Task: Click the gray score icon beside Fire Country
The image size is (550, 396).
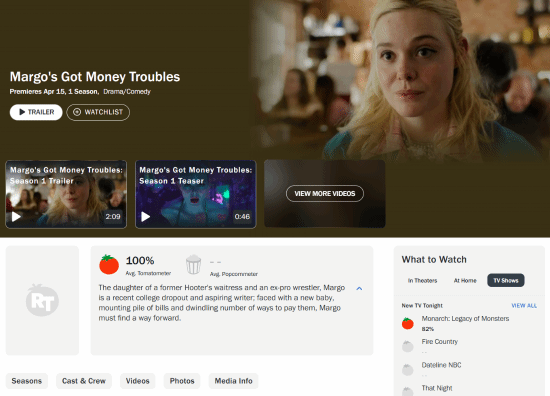Action: [408, 346]
